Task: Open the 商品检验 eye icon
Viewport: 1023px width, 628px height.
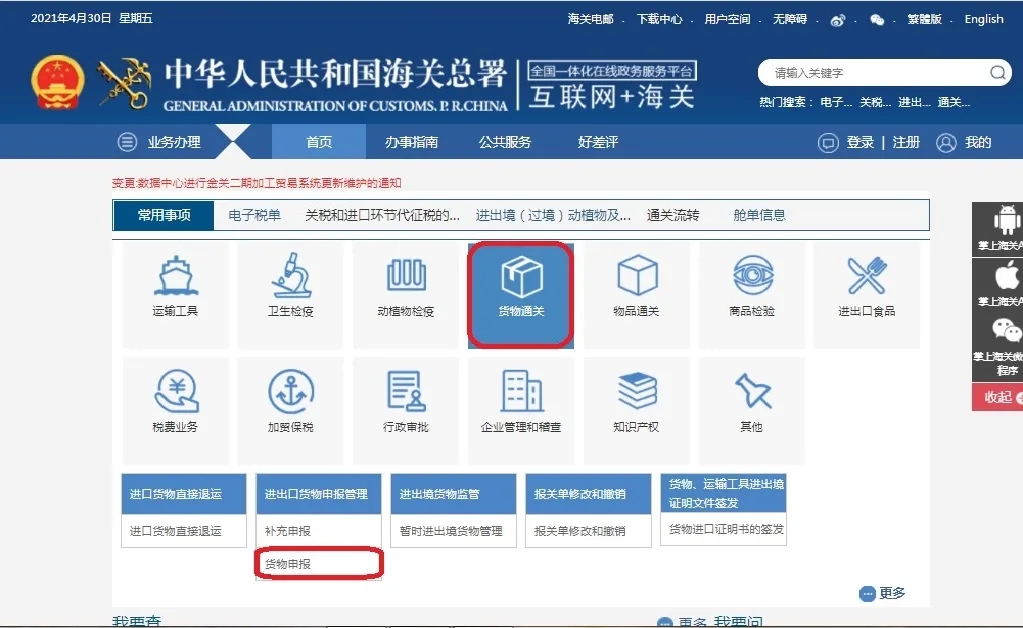Action: click(752, 277)
